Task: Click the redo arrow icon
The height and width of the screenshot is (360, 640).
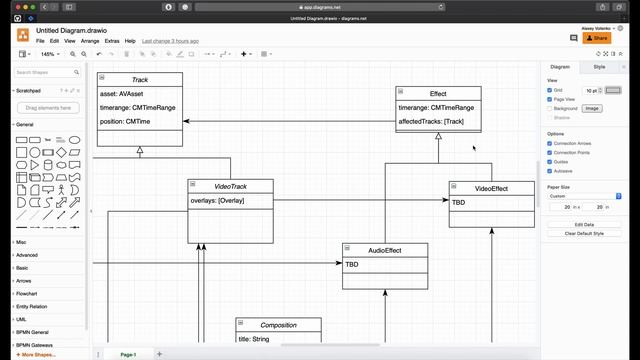Action: (111, 54)
